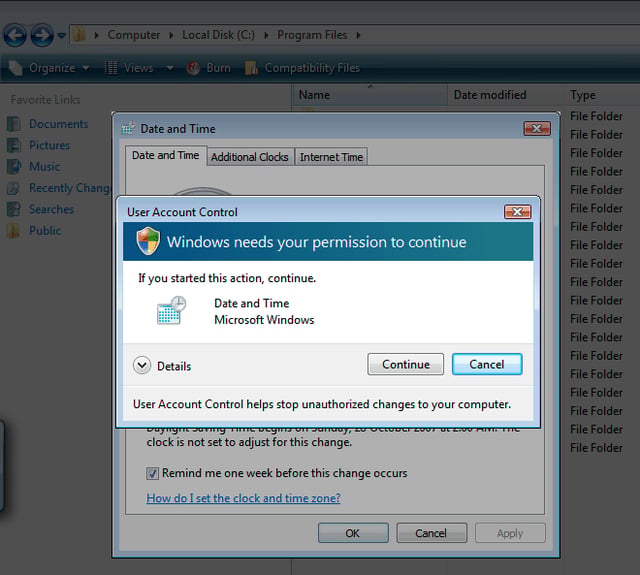Sort by Date modified column header
Image resolution: width=640 pixels, height=575 pixels.
[505, 95]
